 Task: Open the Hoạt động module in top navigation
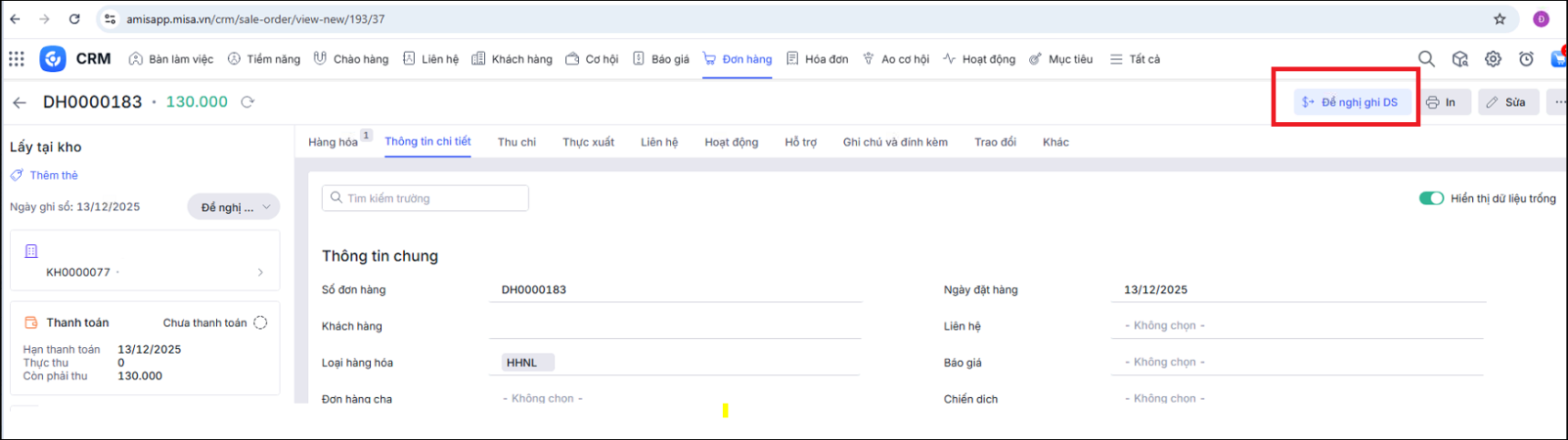[x=979, y=59]
